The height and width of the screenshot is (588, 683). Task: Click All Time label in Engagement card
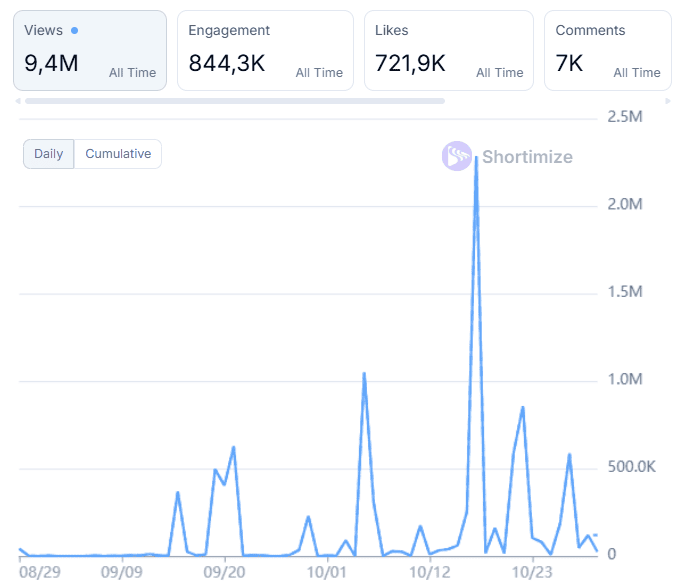point(319,73)
